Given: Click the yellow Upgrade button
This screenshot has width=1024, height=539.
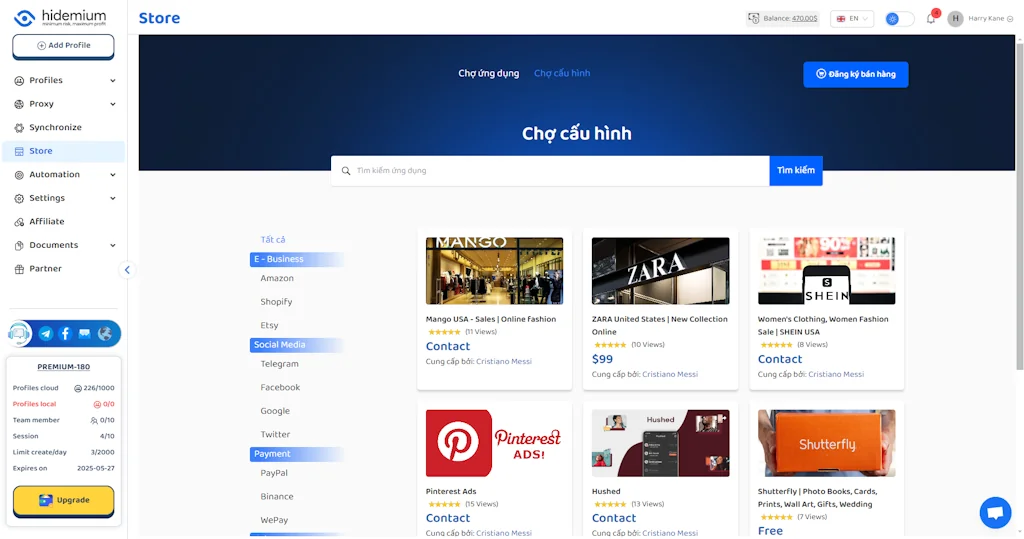Looking at the screenshot, I should [63, 500].
